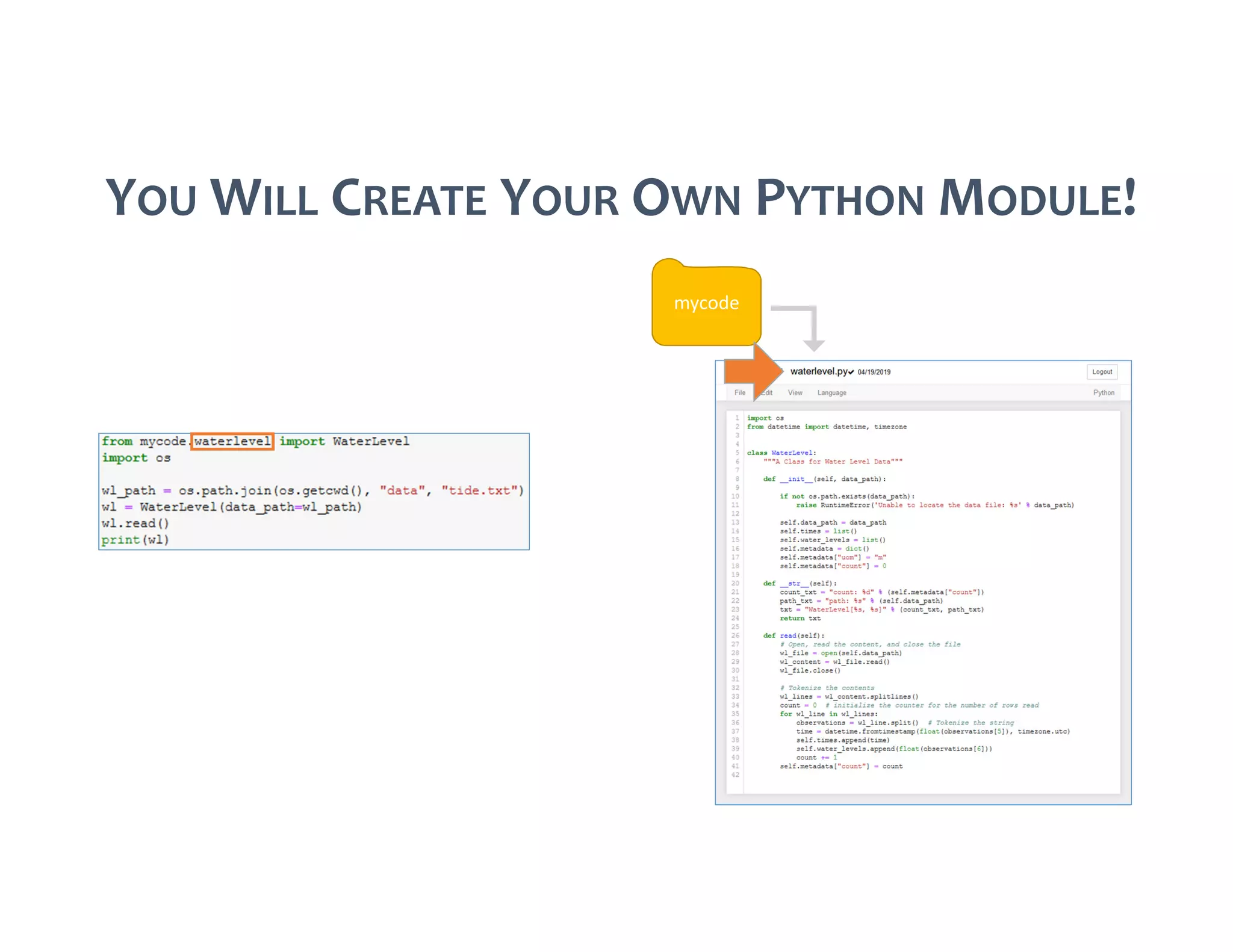Viewport: 1233px width, 952px height.
Task: Click the line 'from mycode.waterlevel import WaterLevel'
Action: click(255, 441)
